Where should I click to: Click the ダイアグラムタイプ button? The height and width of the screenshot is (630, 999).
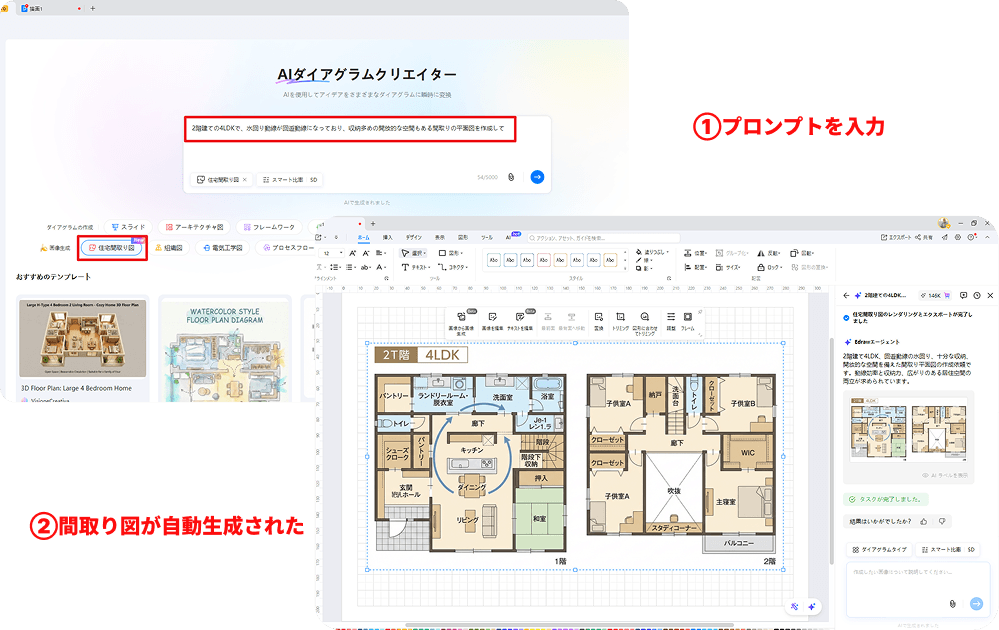(879, 549)
